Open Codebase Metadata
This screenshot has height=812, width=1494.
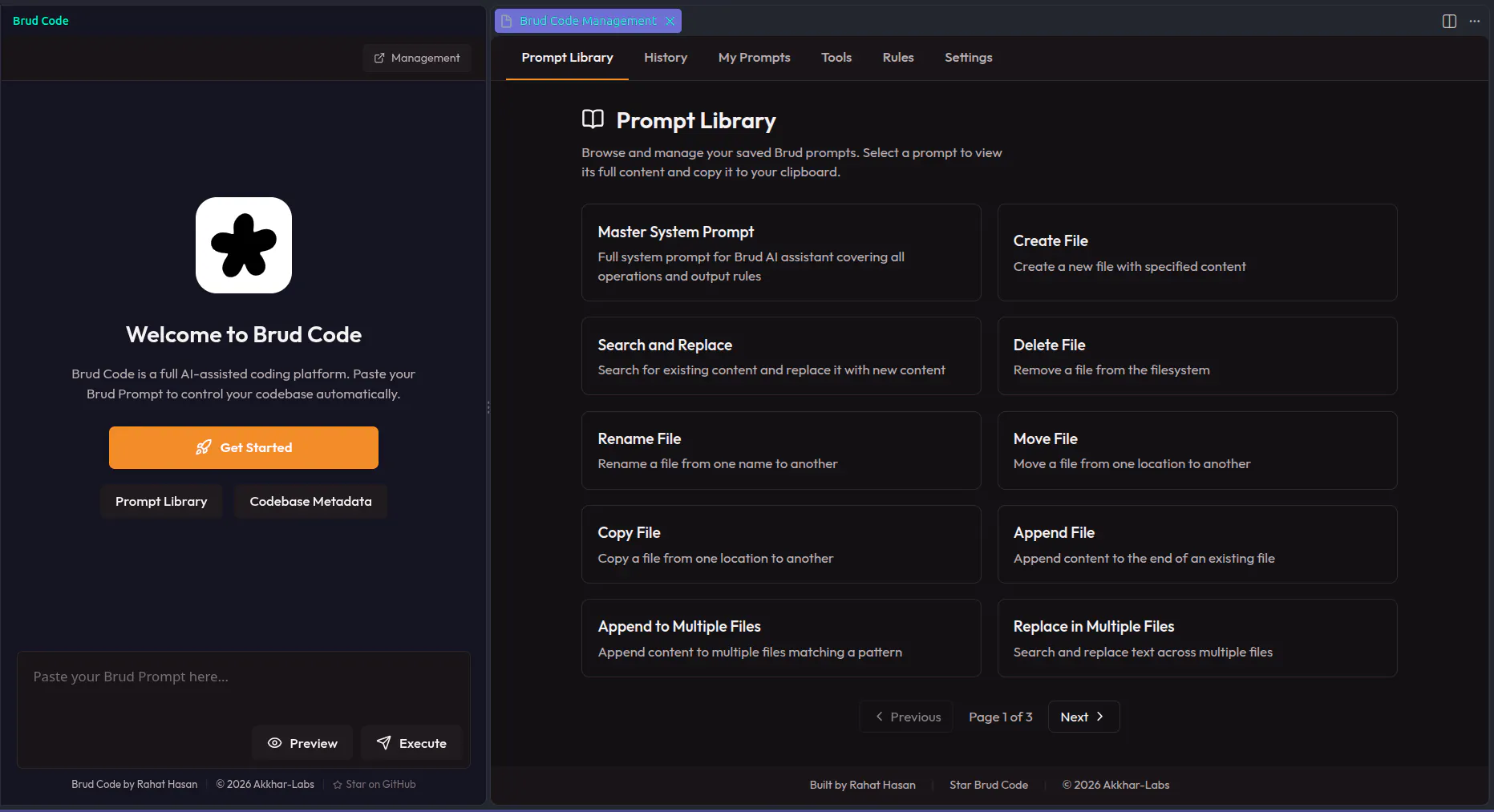click(x=310, y=501)
